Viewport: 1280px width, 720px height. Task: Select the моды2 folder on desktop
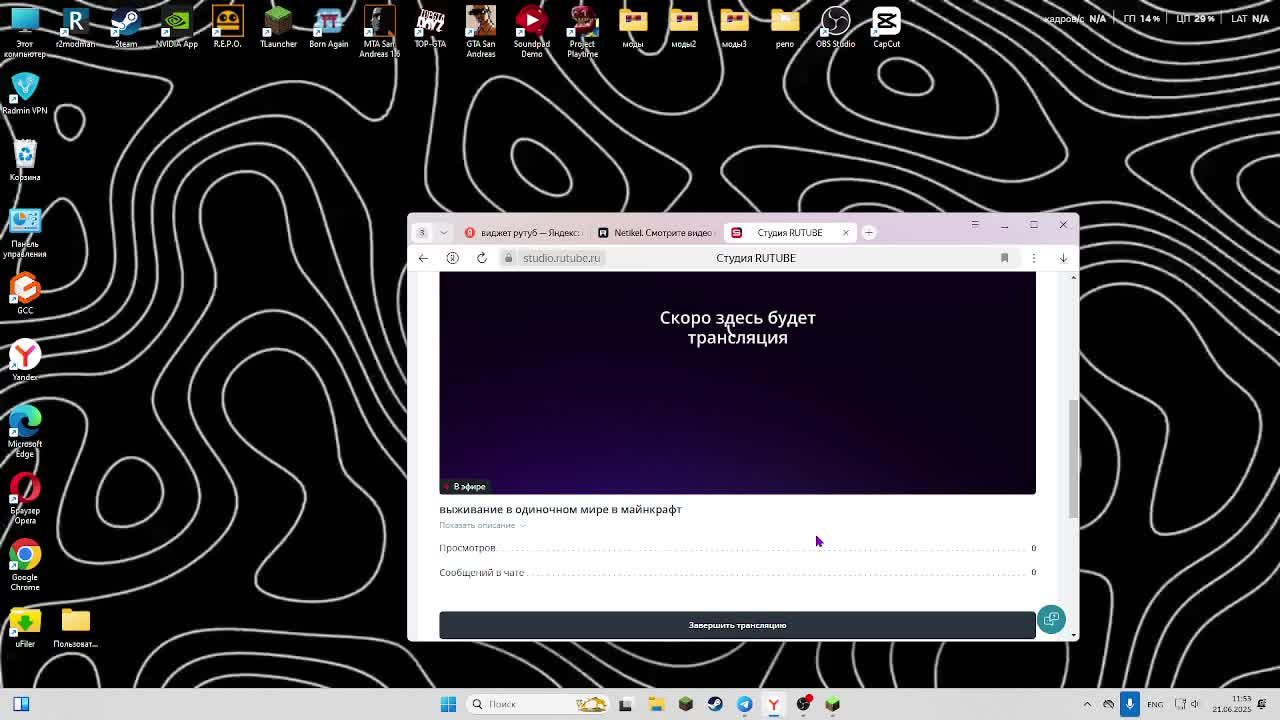coord(683,28)
